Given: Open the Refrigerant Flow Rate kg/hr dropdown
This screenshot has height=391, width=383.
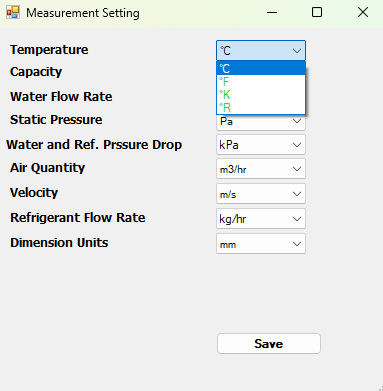Looking at the screenshot, I should [x=261, y=219].
